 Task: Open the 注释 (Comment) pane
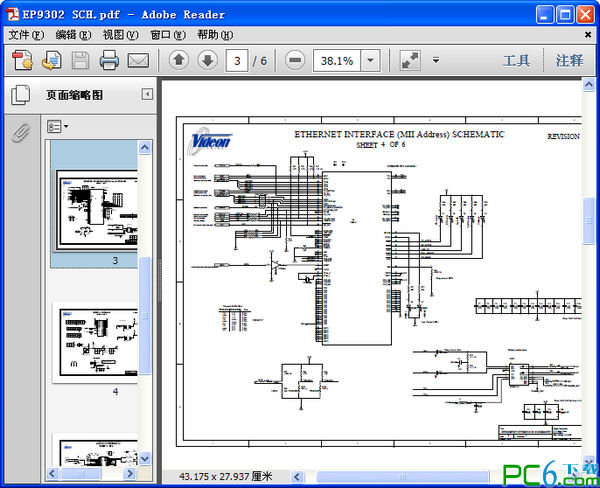point(569,61)
